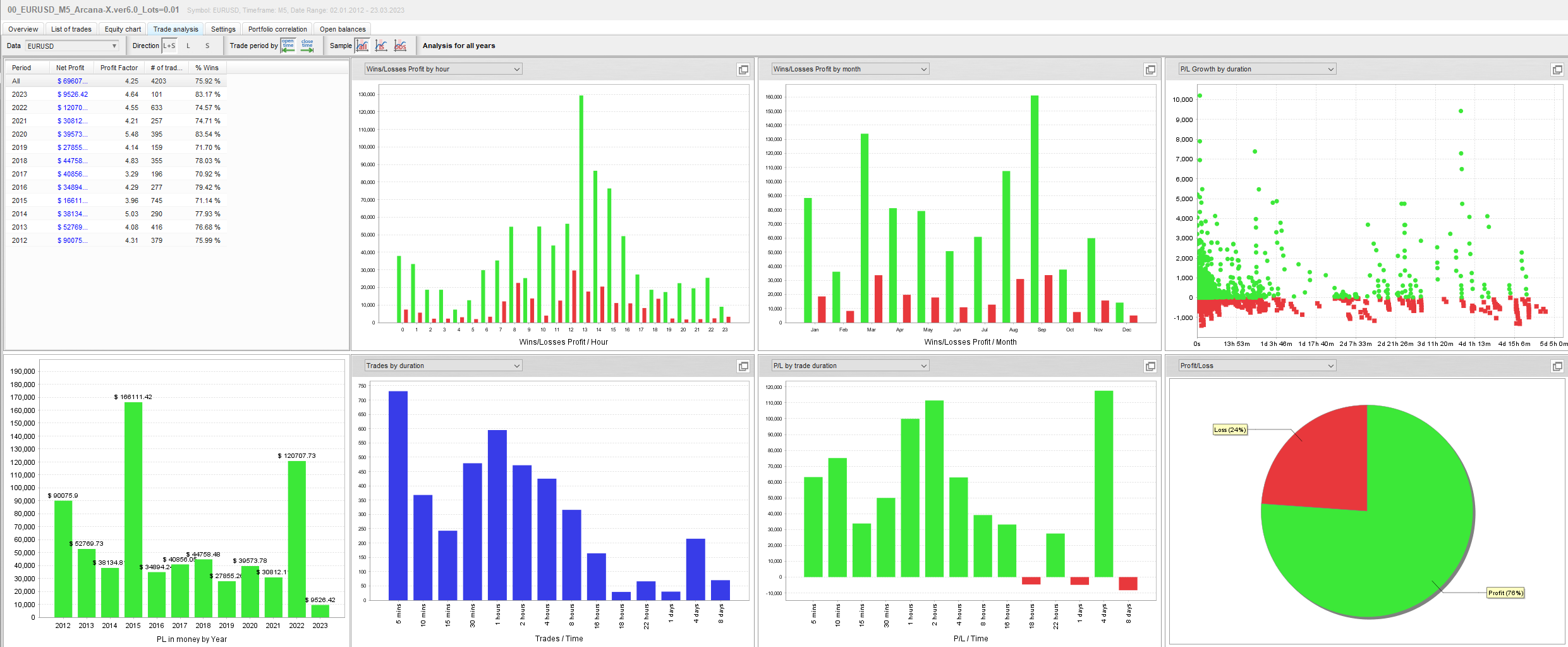The width and height of the screenshot is (1568, 647).
Task: Sort table by the '# of trad...' column header
Action: (166, 68)
